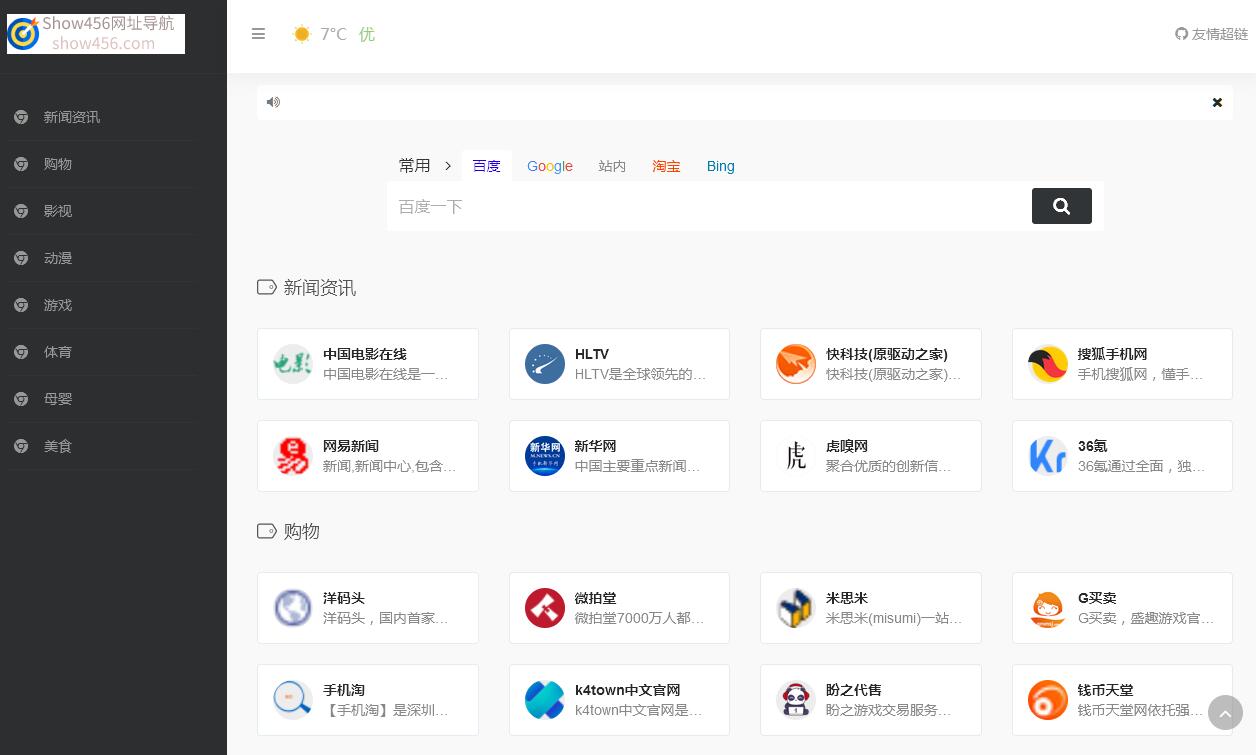The image size is (1256, 755).
Task: Open 友情超链 link in header
Action: point(1211,34)
